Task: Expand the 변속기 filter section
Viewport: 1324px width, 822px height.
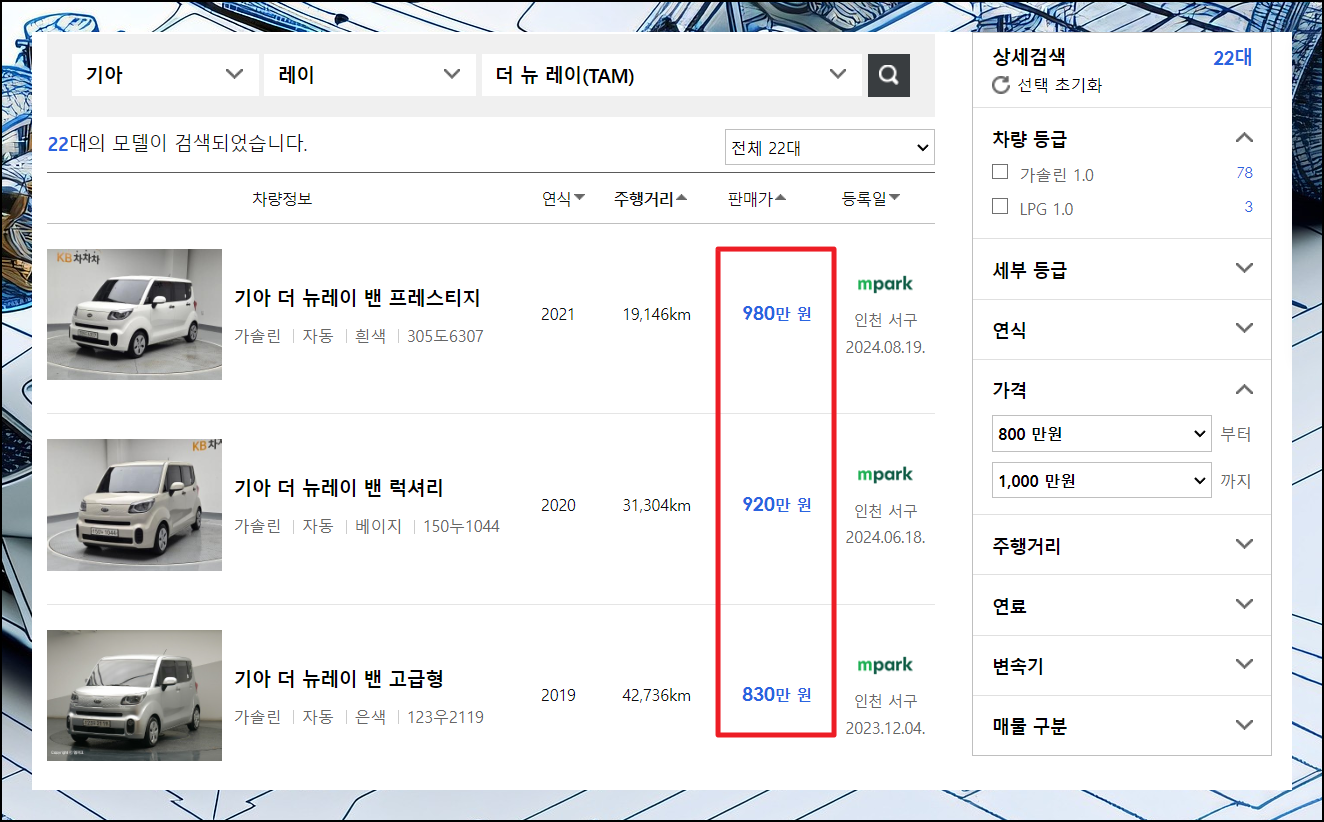Action: (x=1244, y=664)
